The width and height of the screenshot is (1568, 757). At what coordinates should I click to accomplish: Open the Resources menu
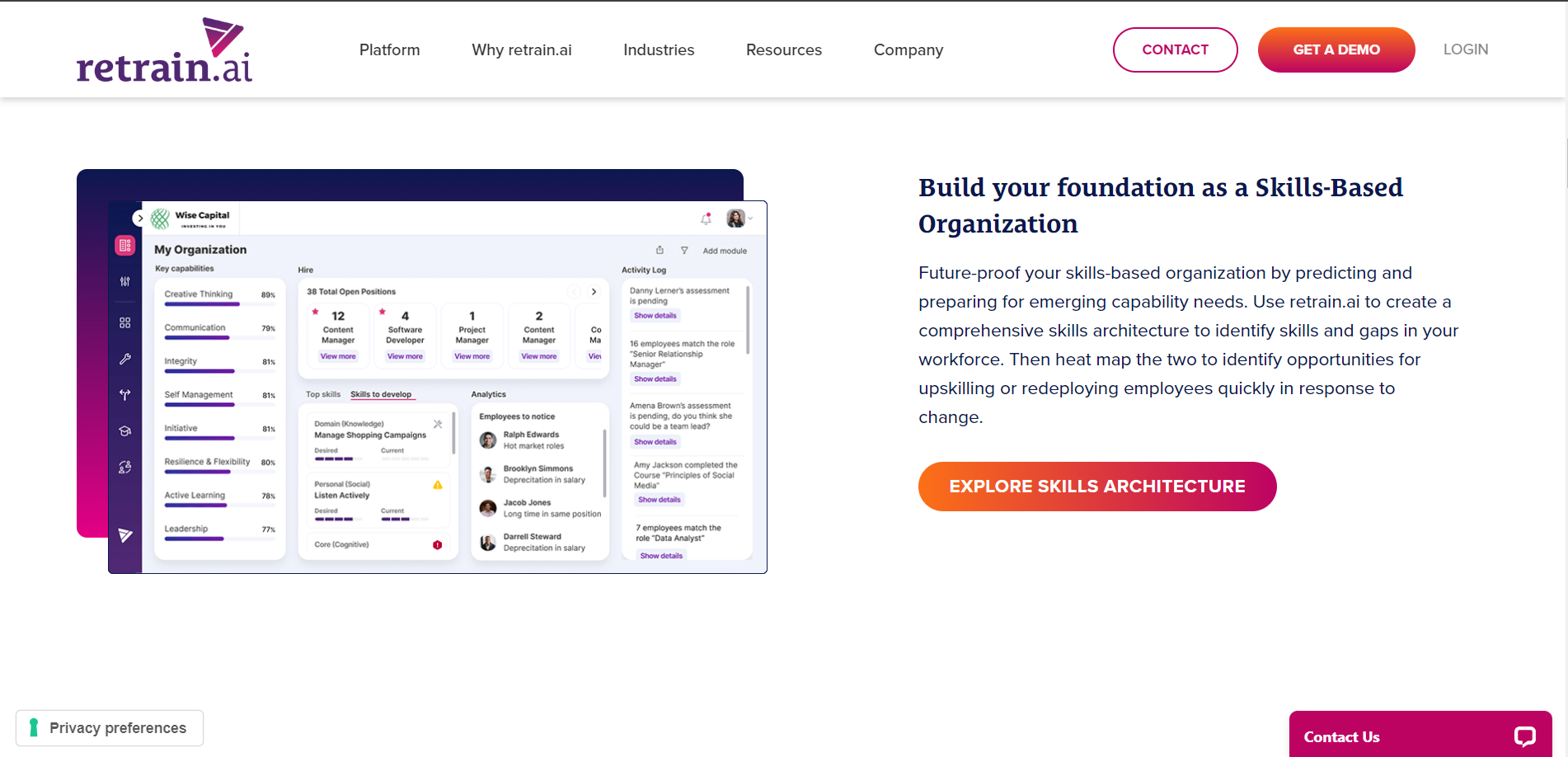pos(784,49)
